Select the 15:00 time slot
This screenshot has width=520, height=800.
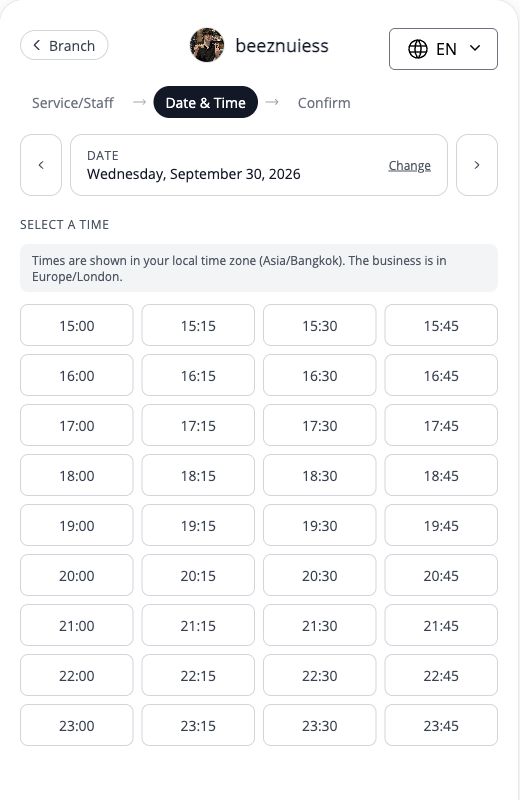(77, 326)
